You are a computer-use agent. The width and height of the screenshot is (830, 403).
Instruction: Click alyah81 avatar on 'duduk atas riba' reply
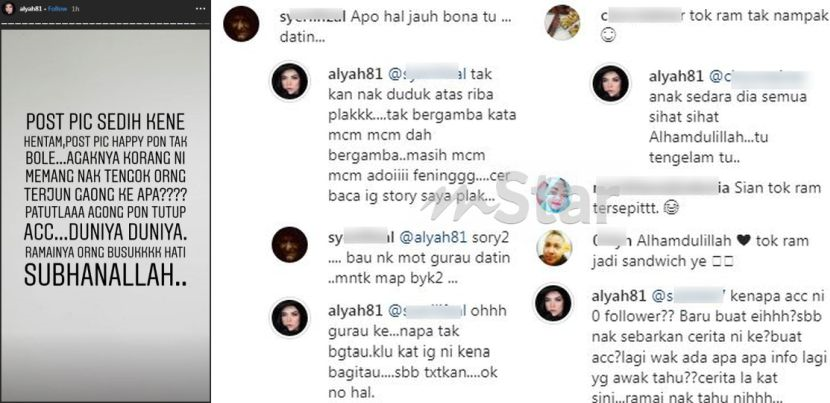pos(290,81)
